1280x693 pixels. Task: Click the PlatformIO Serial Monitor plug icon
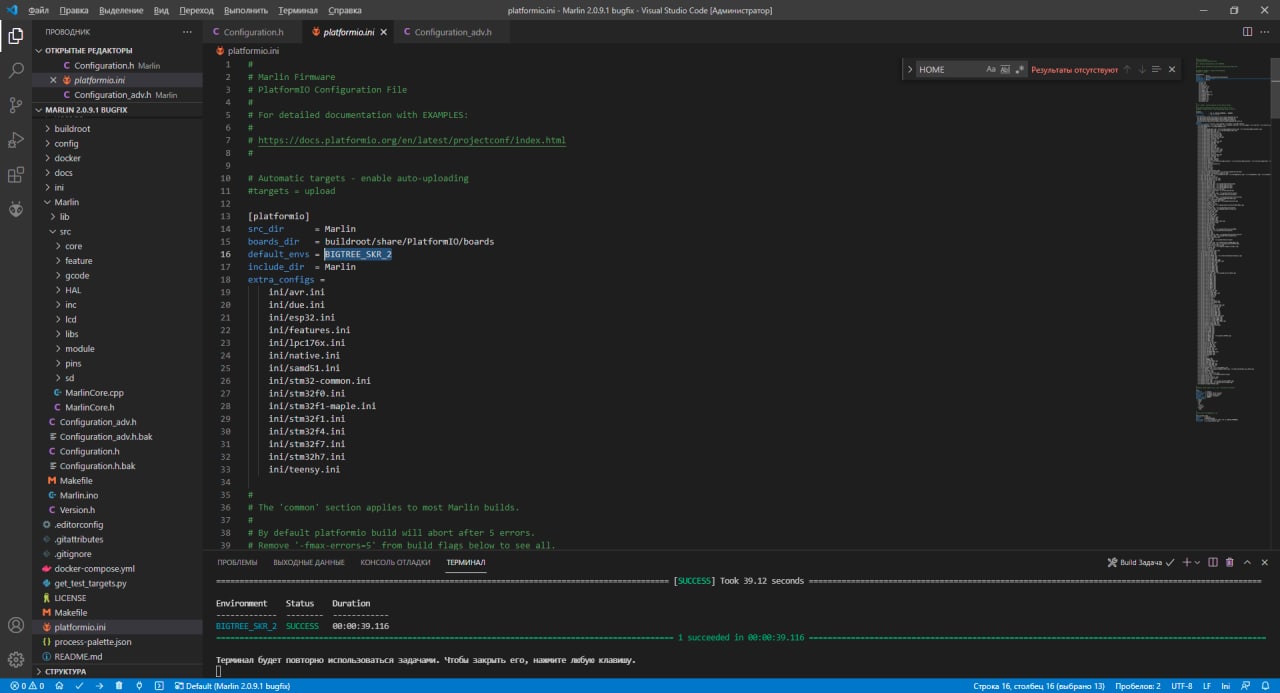coord(139,686)
